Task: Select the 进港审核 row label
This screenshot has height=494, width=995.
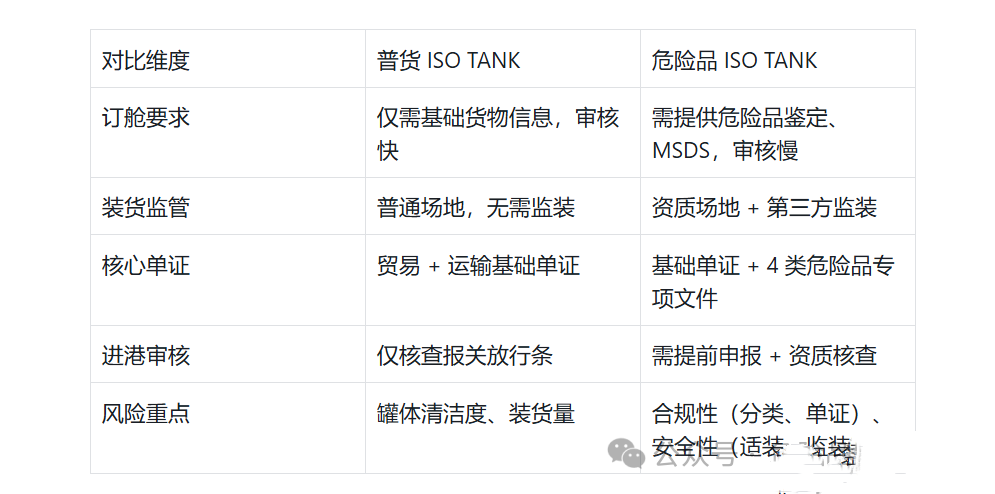Action: pos(146,355)
